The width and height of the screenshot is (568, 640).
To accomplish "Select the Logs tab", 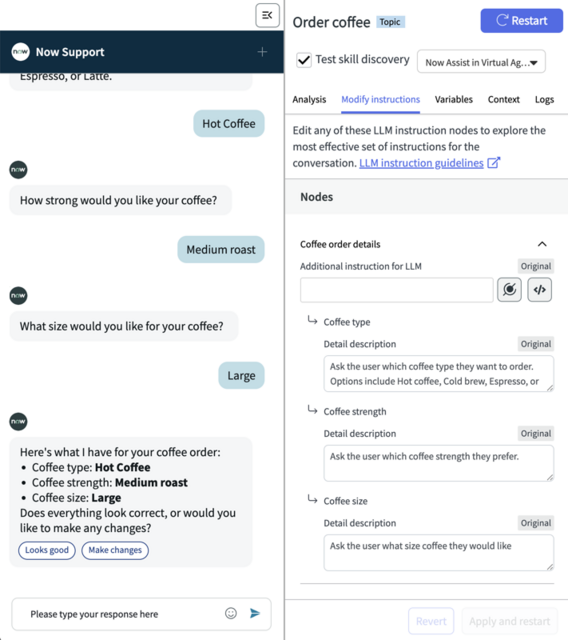I will [544, 100].
